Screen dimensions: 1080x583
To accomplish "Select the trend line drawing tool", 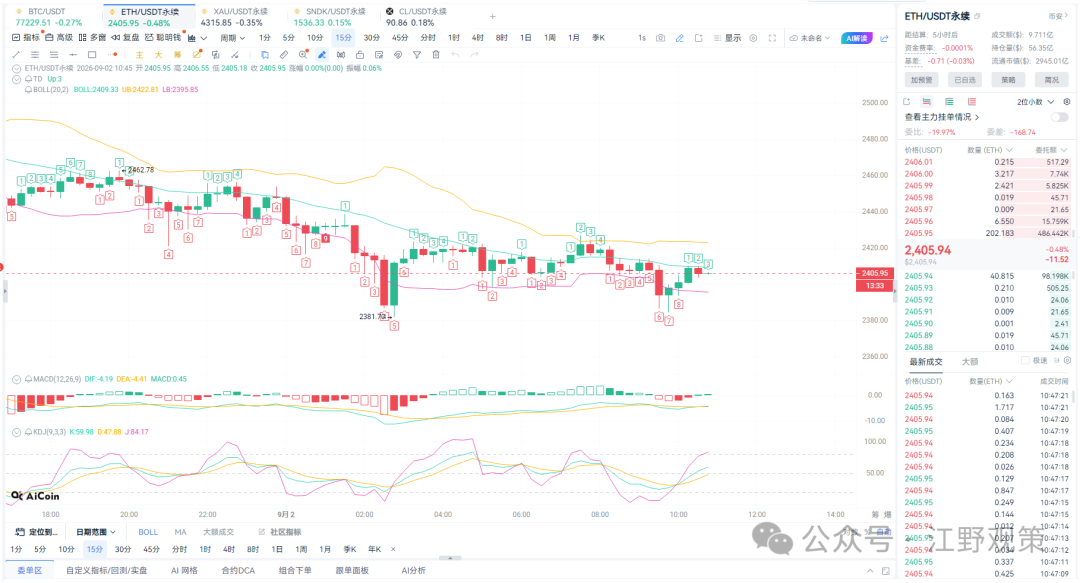I will (x=17, y=54).
